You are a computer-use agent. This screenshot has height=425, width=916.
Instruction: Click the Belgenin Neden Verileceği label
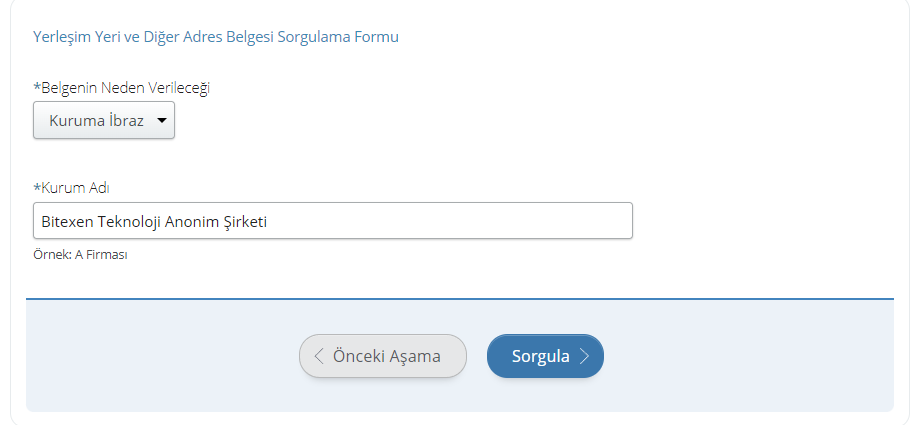(x=125, y=87)
